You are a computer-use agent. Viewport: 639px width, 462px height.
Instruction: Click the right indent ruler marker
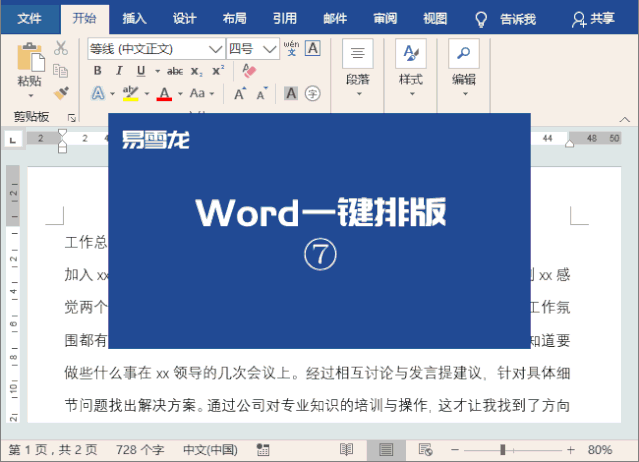click(570, 143)
